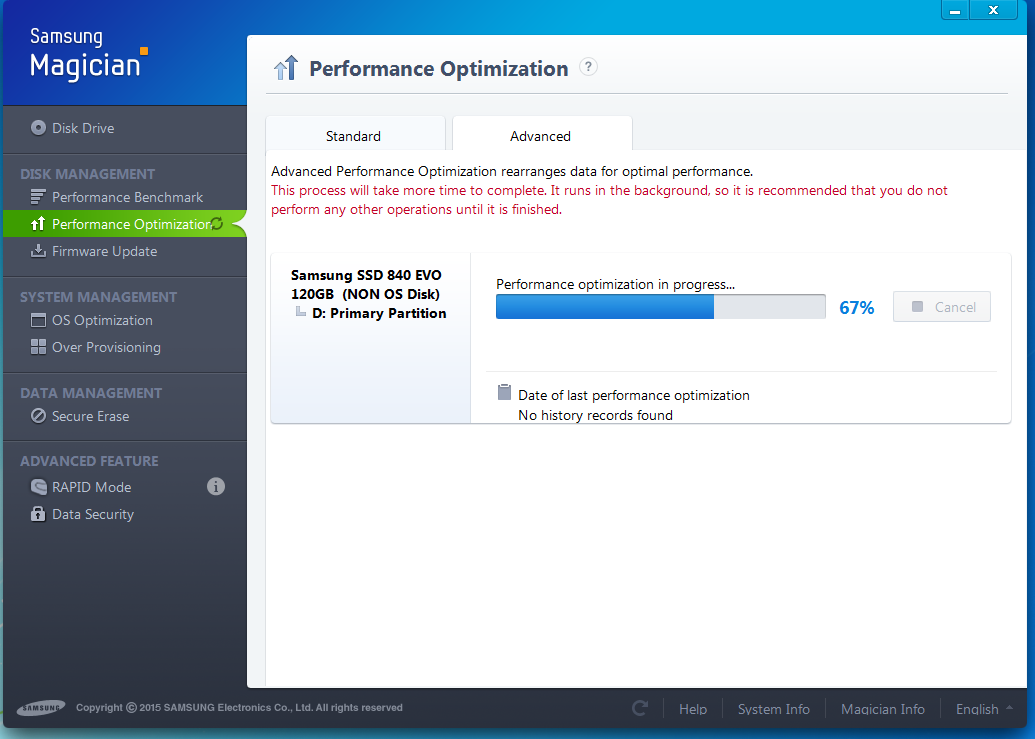The width and height of the screenshot is (1035, 739).
Task: Click the clipboard icon for last optimization date
Action: (504, 392)
